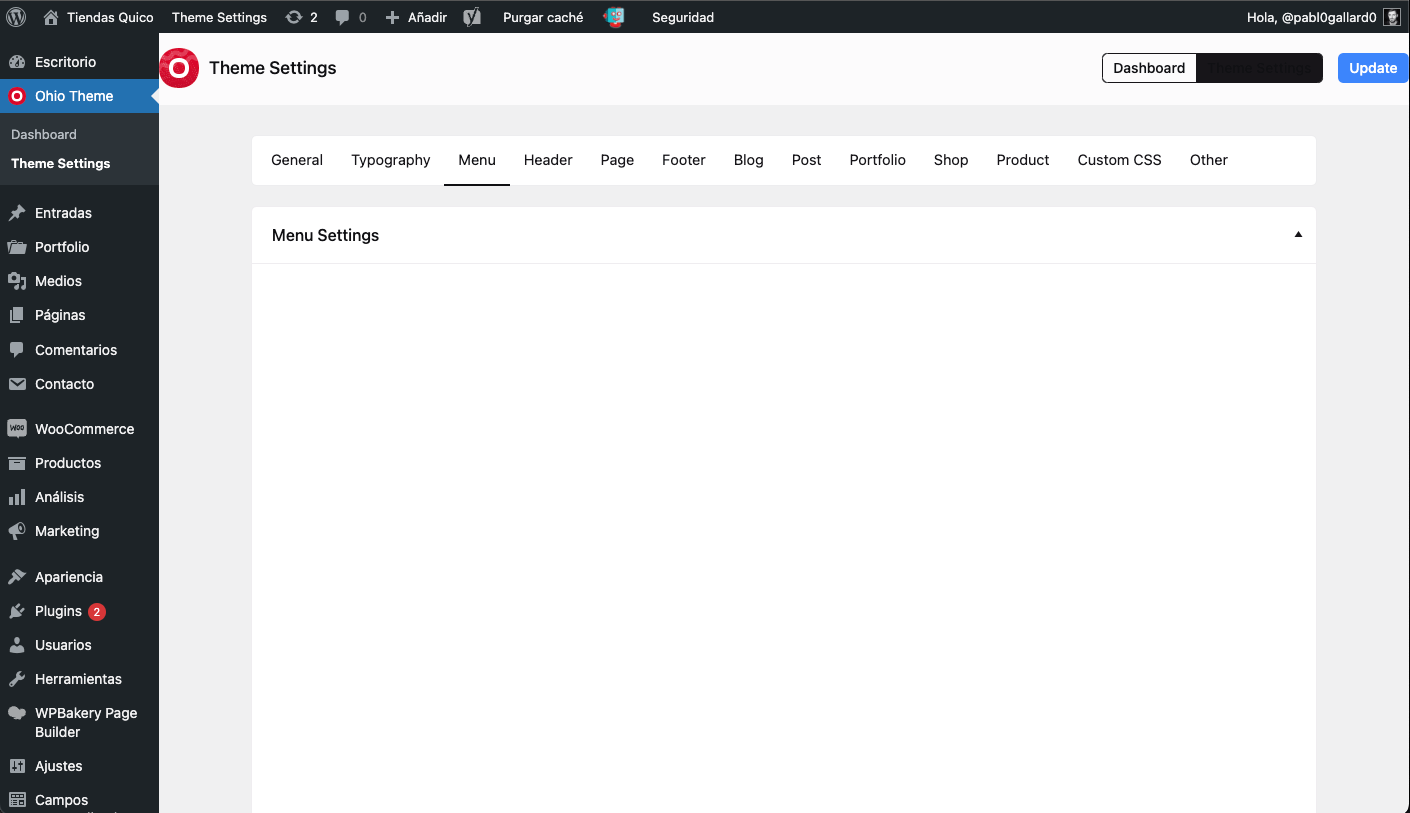Click Purgar caché in admin bar

coord(543,17)
